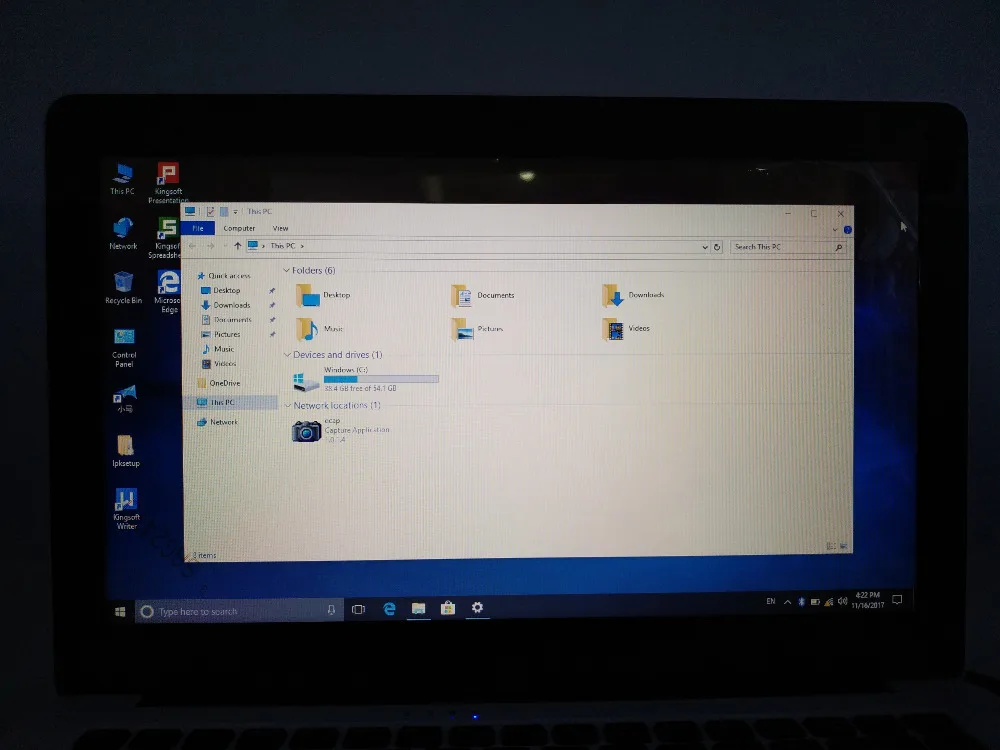Click the Help question mark icon
Viewport: 1000px width, 750px height.
[848, 230]
